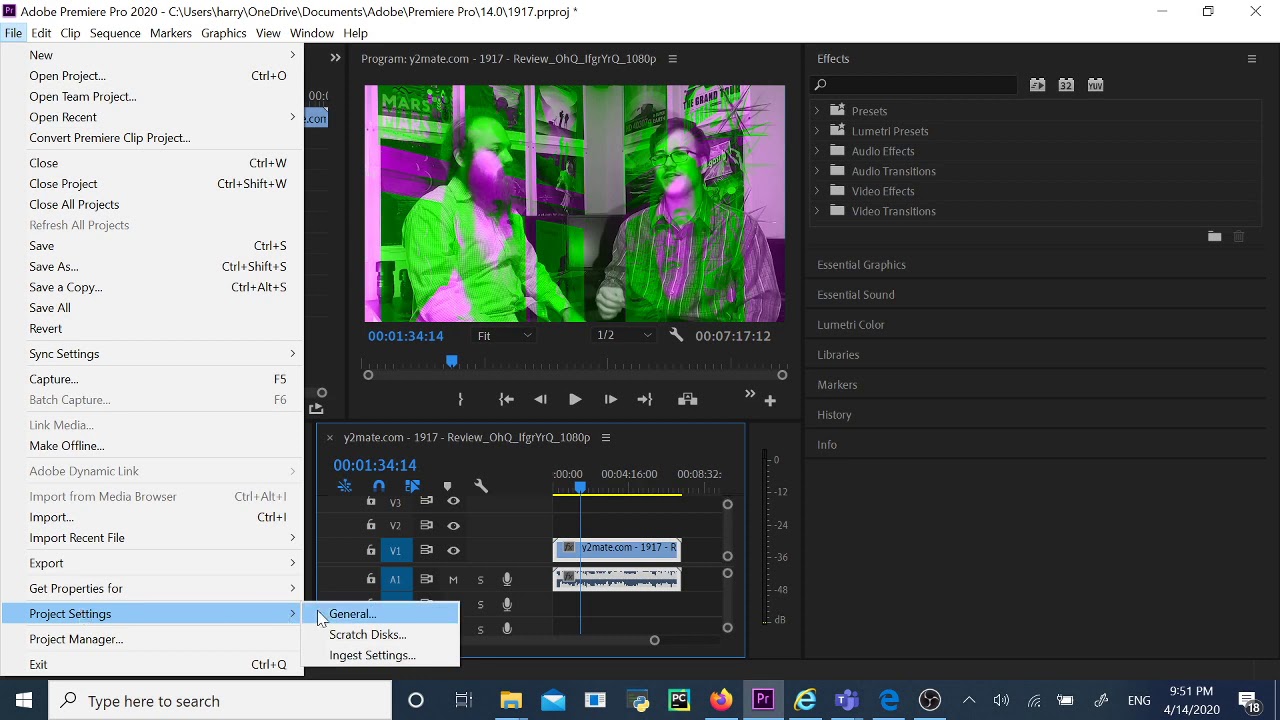Toggle lock on V2 track

click(x=371, y=526)
